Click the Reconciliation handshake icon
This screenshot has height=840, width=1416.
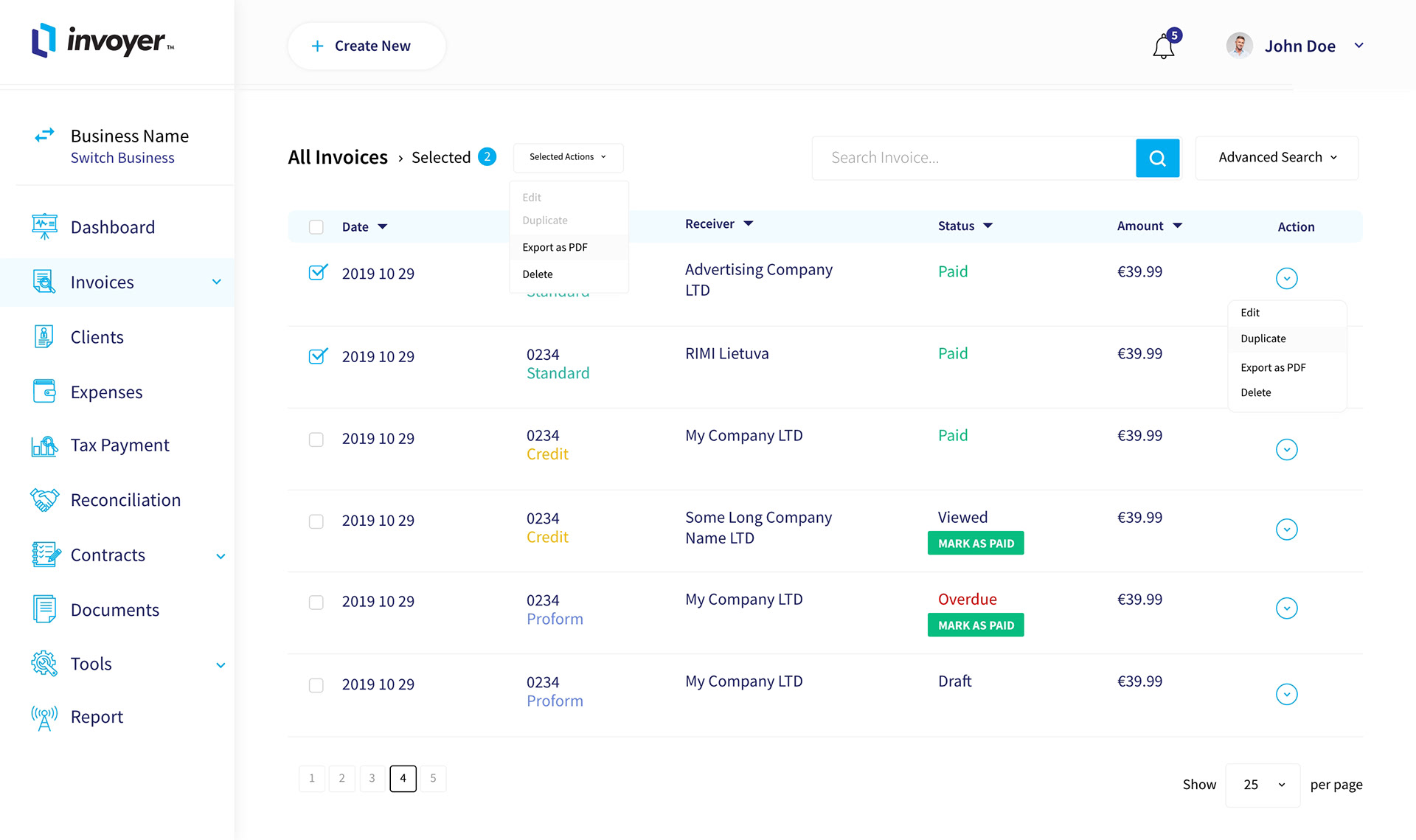click(44, 499)
